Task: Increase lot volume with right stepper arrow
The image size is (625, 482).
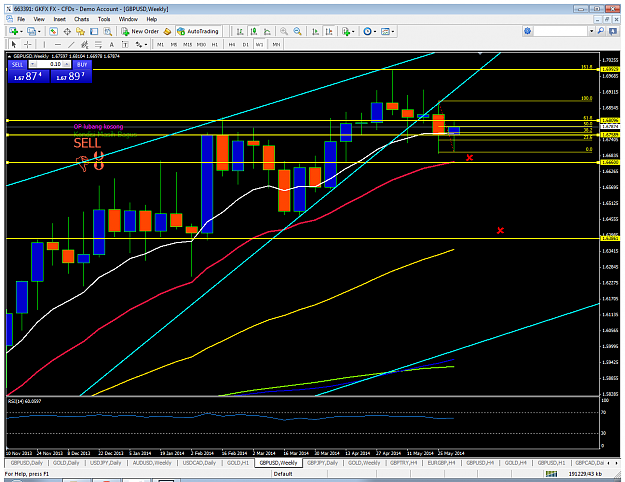Action: (x=67, y=64)
